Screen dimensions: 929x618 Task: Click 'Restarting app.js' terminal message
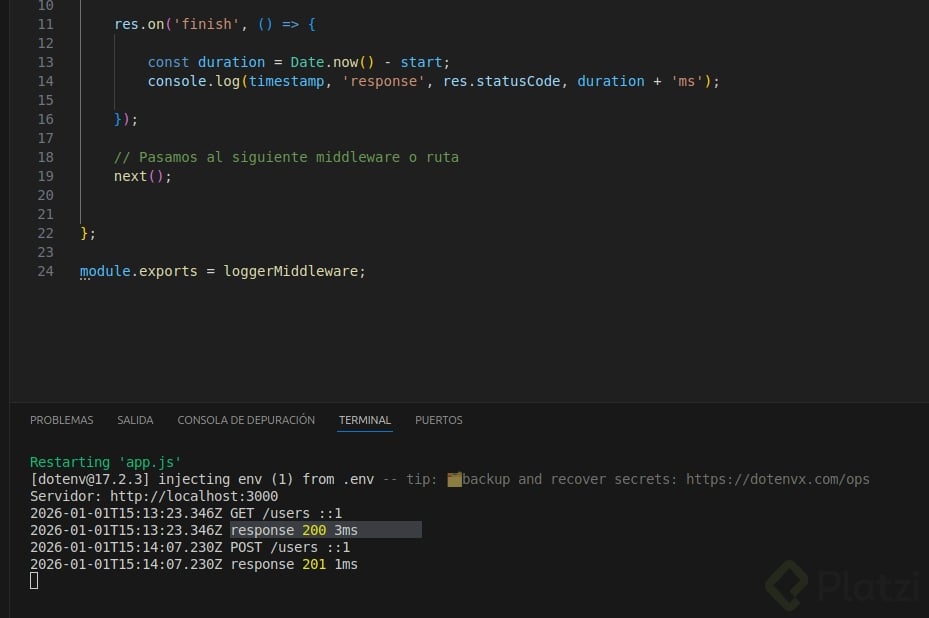(x=105, y=462)
